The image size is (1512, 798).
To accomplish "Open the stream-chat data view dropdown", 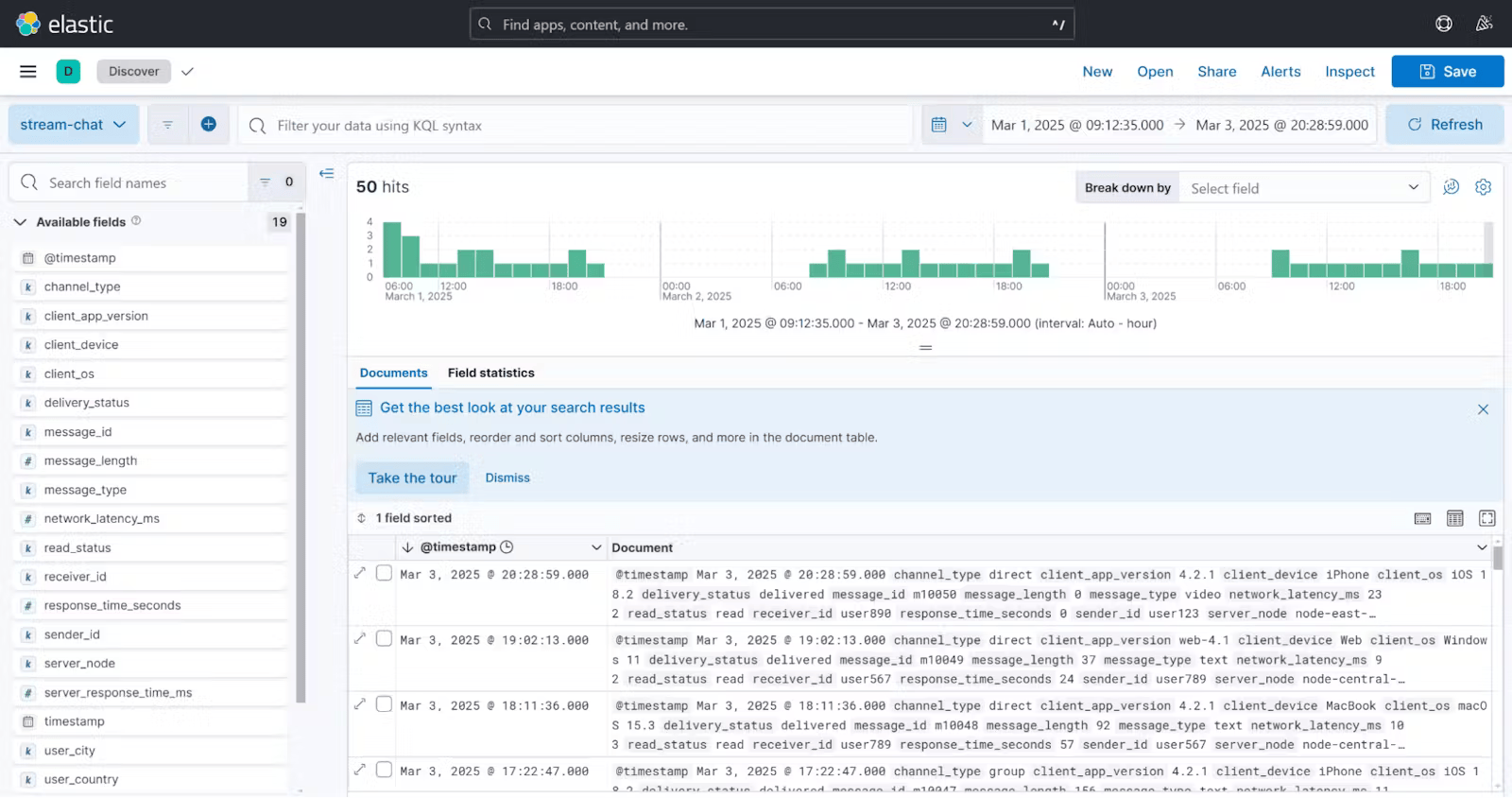I will pyautogui.click(x=74, y=124).
